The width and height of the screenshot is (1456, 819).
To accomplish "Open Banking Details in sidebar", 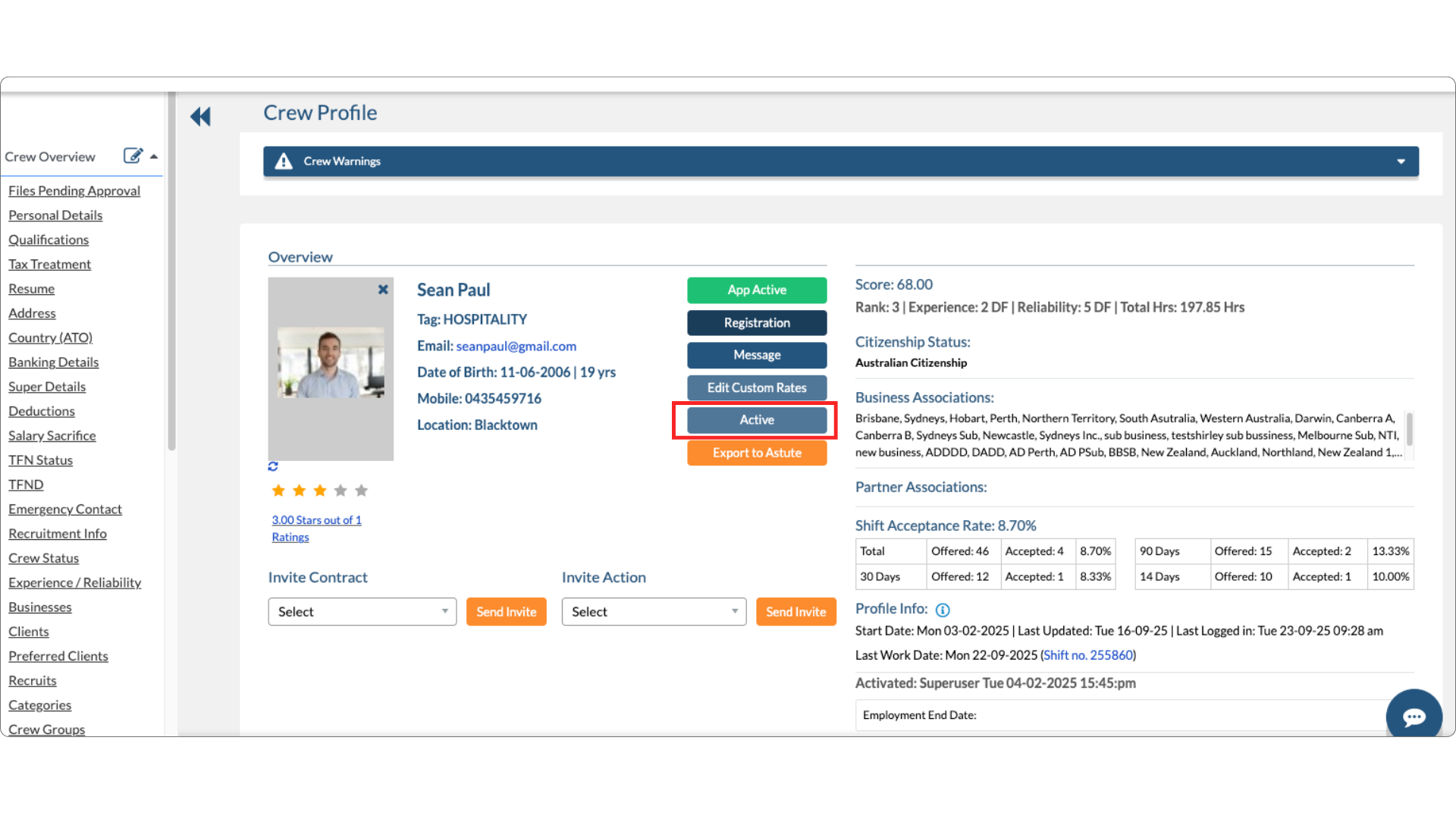I will tap(53, 362).
